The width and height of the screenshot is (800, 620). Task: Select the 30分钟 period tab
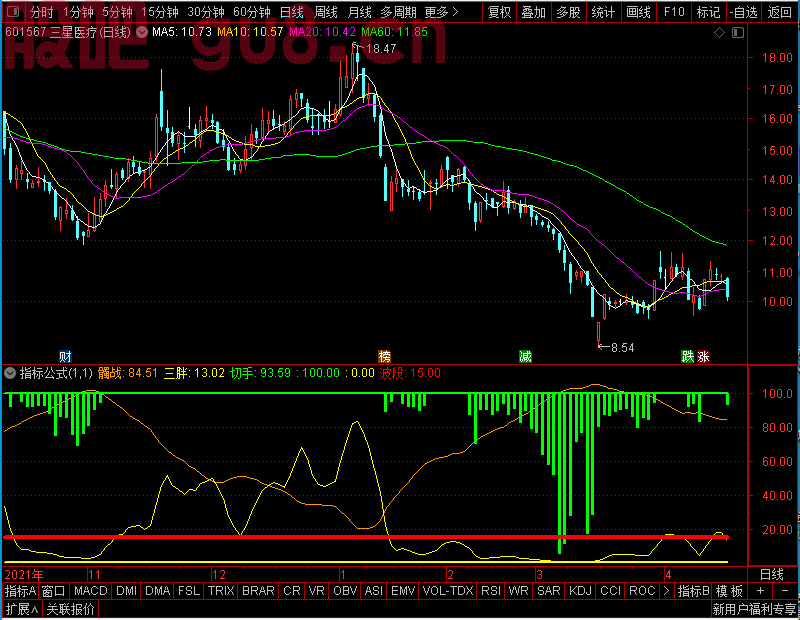[206, 12]
